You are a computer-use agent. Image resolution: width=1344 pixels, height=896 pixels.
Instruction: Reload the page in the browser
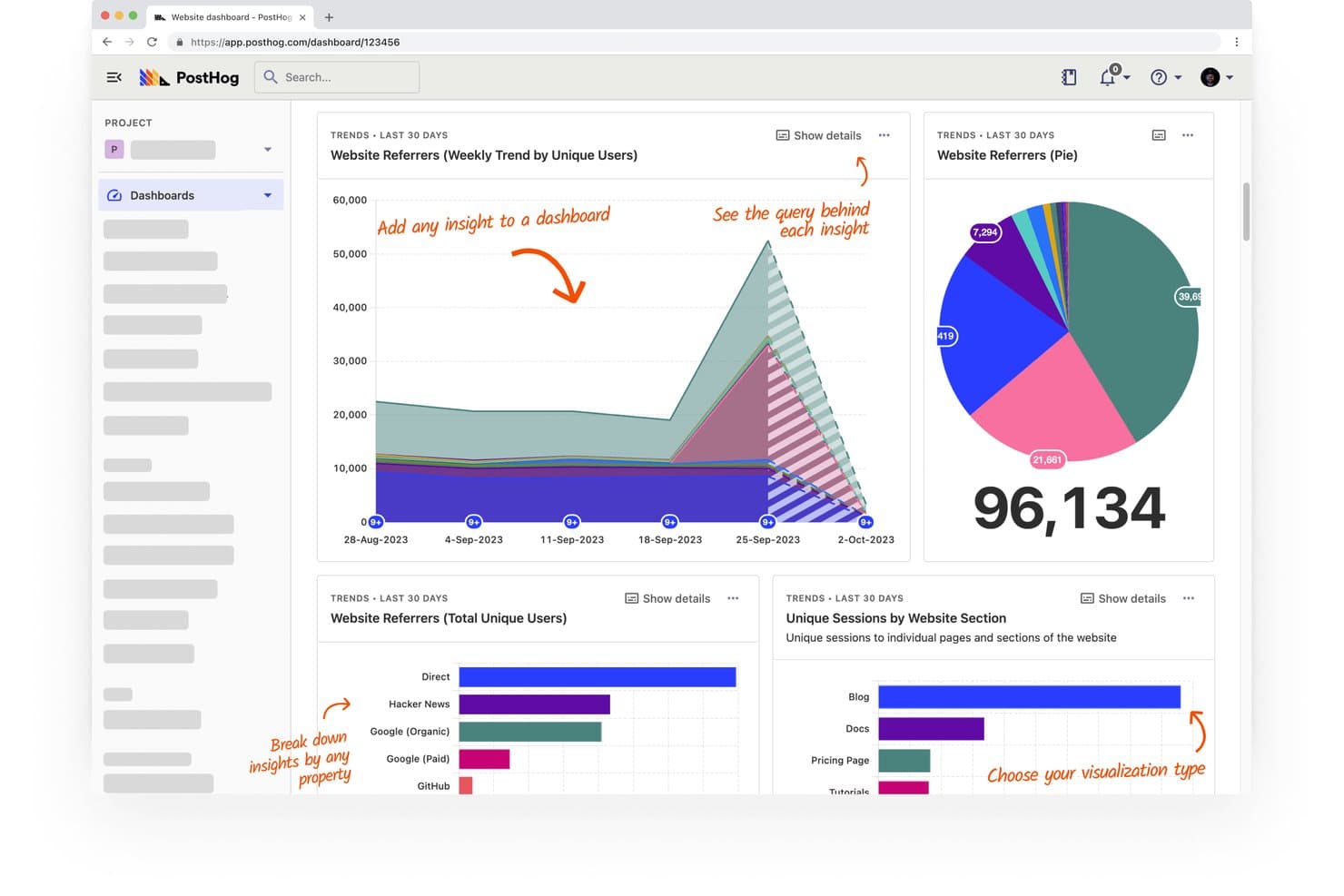(x=152, y=42)
